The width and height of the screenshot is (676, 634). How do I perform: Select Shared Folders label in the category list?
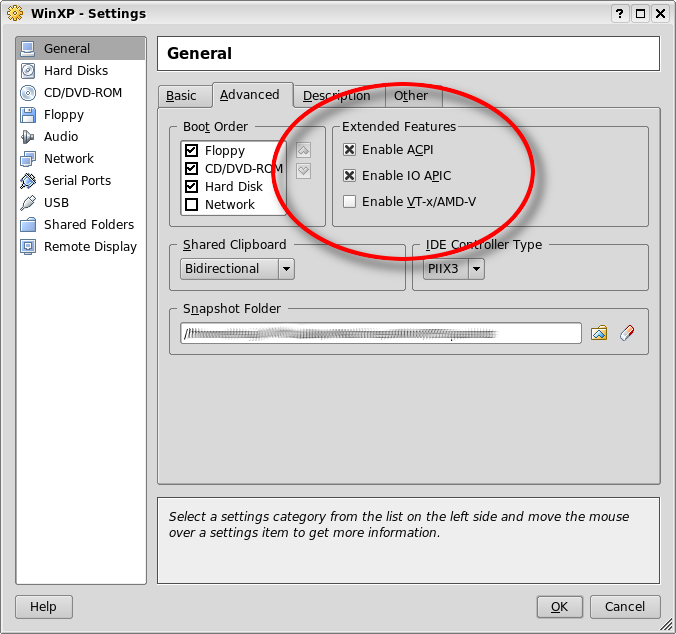[89, 225]
